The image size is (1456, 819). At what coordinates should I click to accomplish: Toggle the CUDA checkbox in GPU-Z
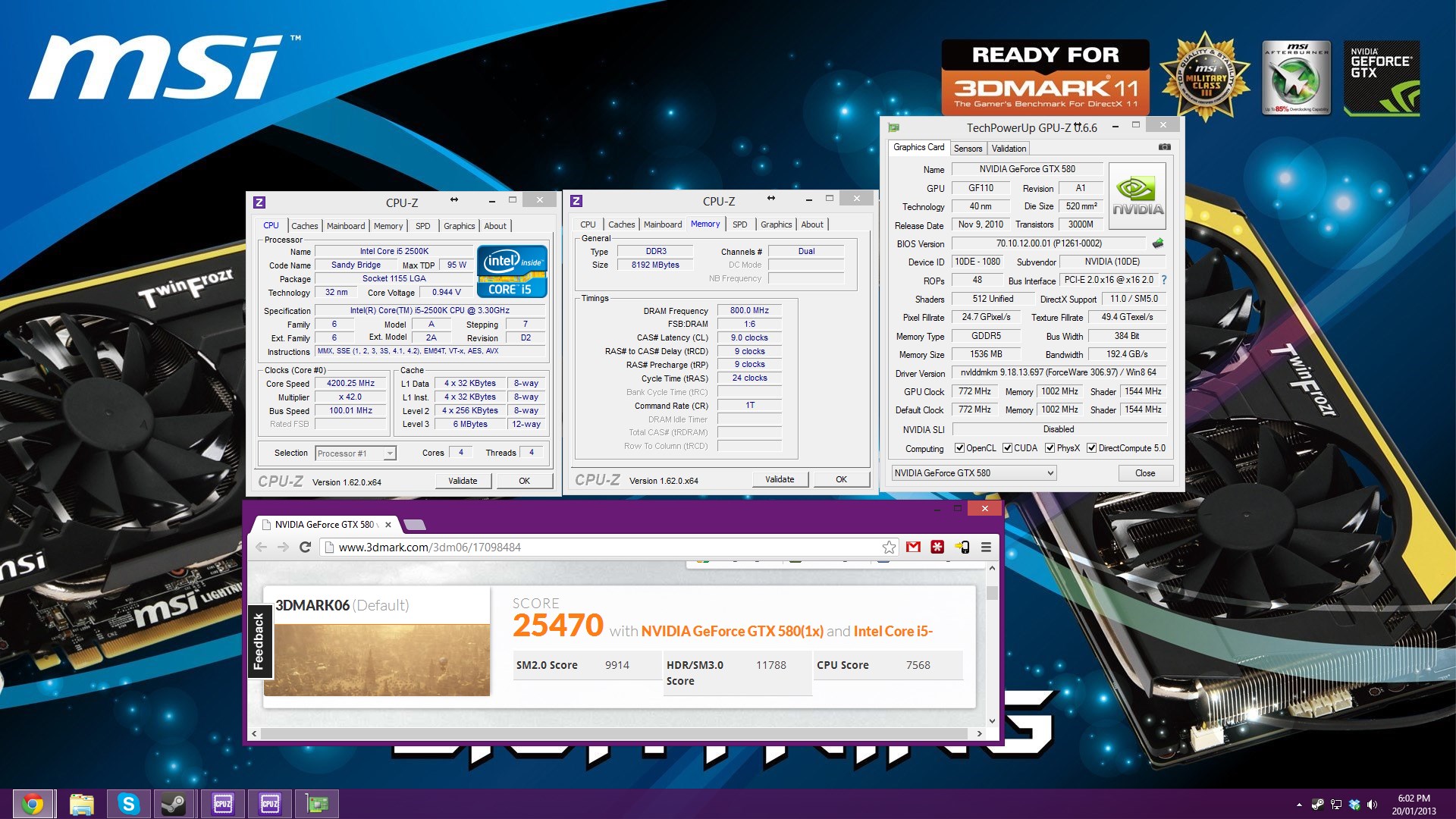[x=1007, y=448]
